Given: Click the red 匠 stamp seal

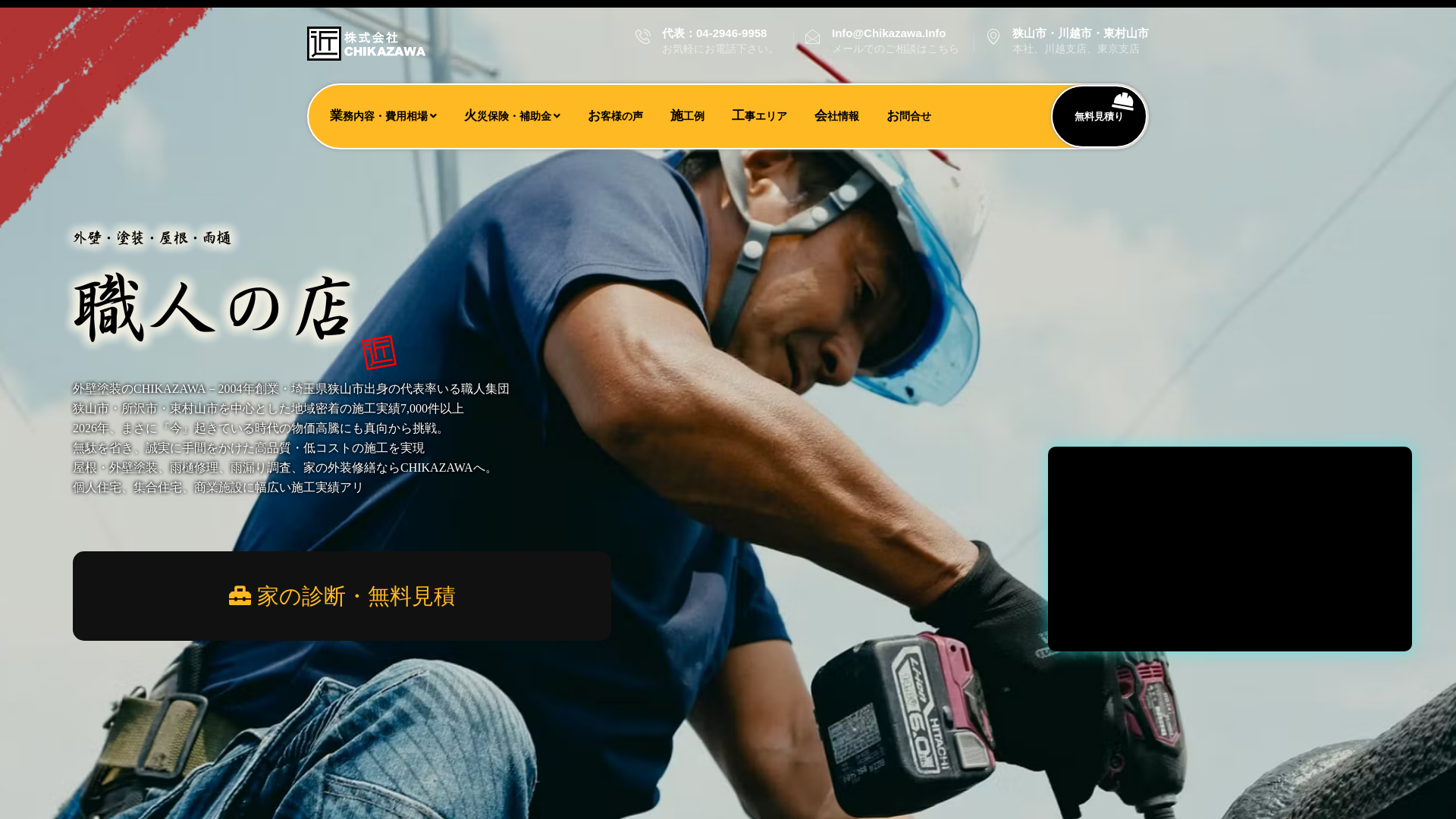Looking at the screenshot, I should coord(379,352).
